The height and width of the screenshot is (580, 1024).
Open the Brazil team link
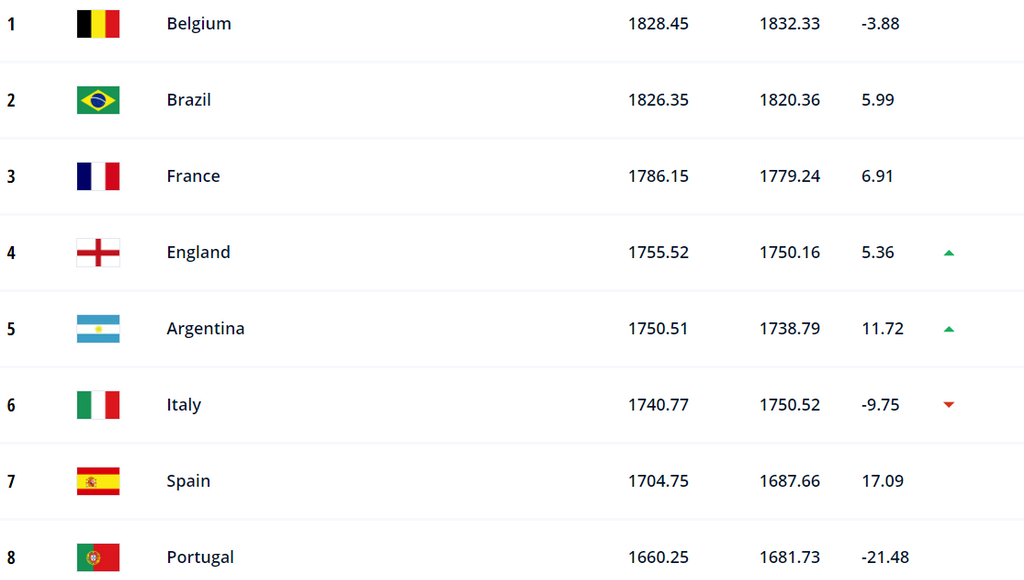(x=189, y=100)
